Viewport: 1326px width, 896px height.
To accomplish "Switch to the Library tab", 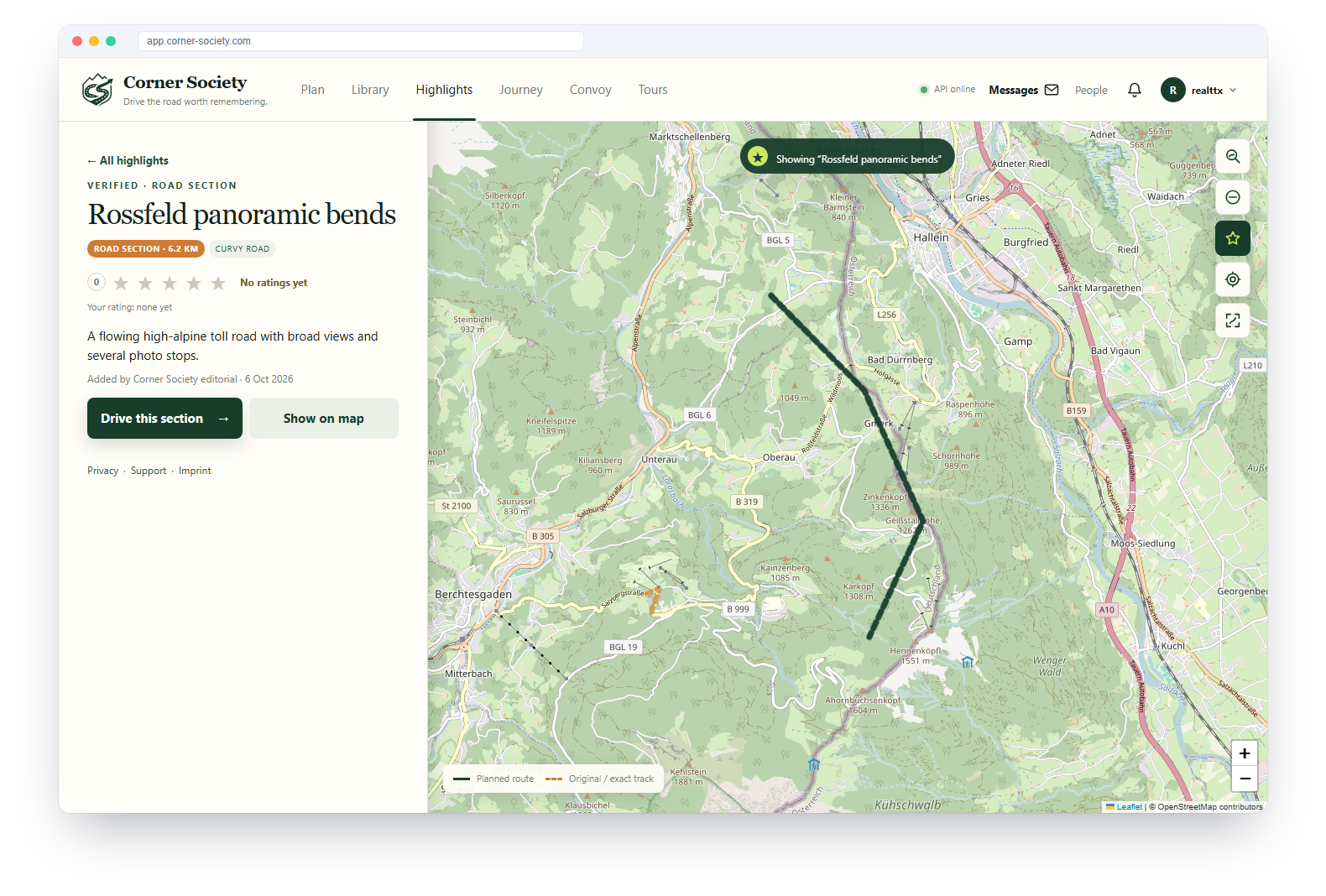I will coord(370,90).
